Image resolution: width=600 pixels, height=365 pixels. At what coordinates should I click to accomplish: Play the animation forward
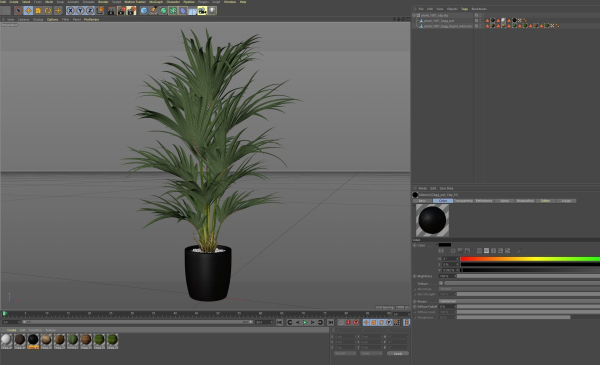(305, 323)
